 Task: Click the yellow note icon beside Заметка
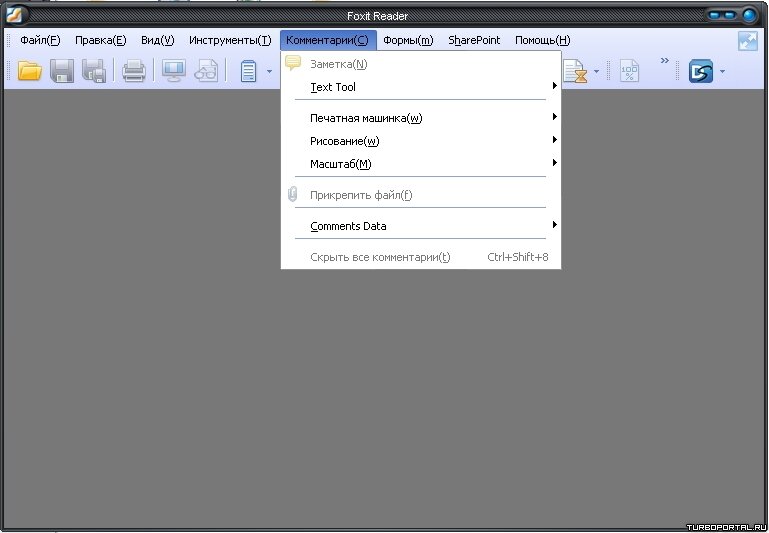pos(293,63)
